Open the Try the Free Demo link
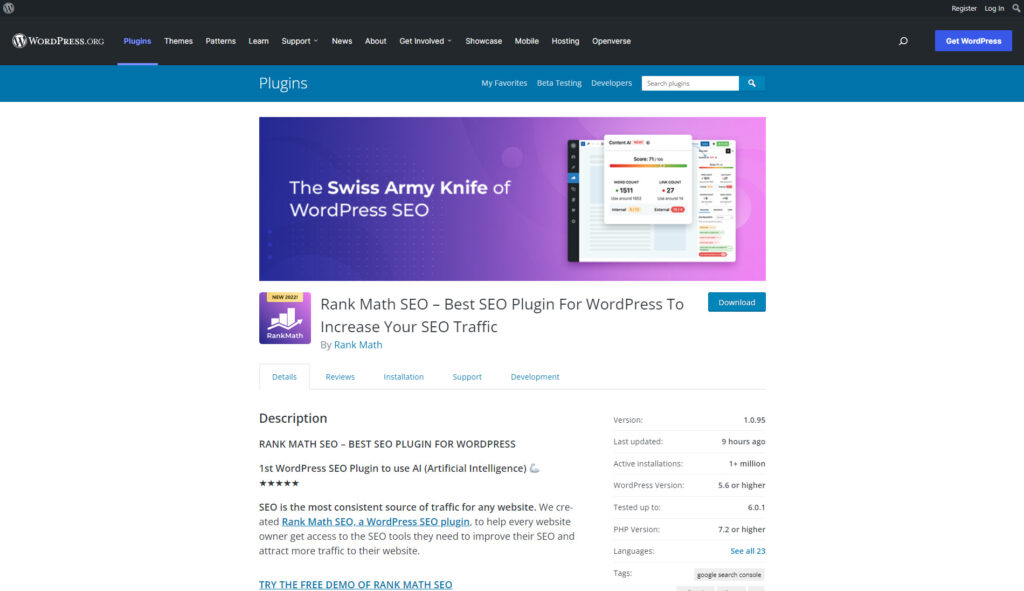 (355, 584)
